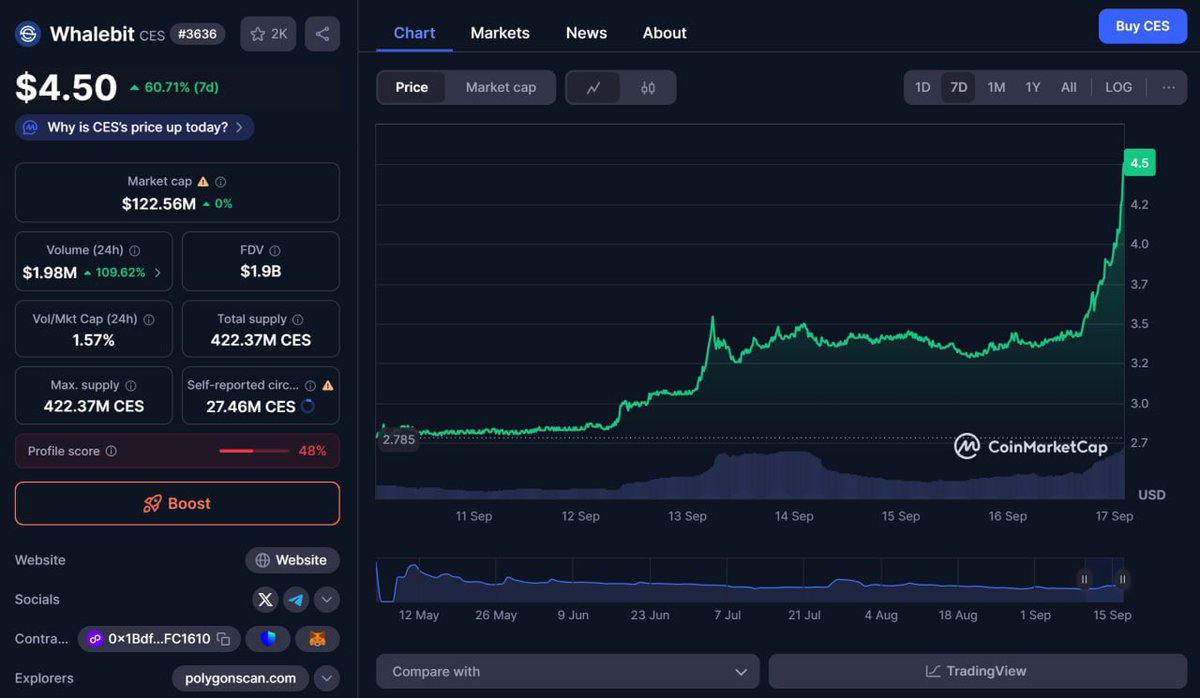This screenshot has width=1200, height=698.
Task: Open the Website link button
Action: (292, 560)
